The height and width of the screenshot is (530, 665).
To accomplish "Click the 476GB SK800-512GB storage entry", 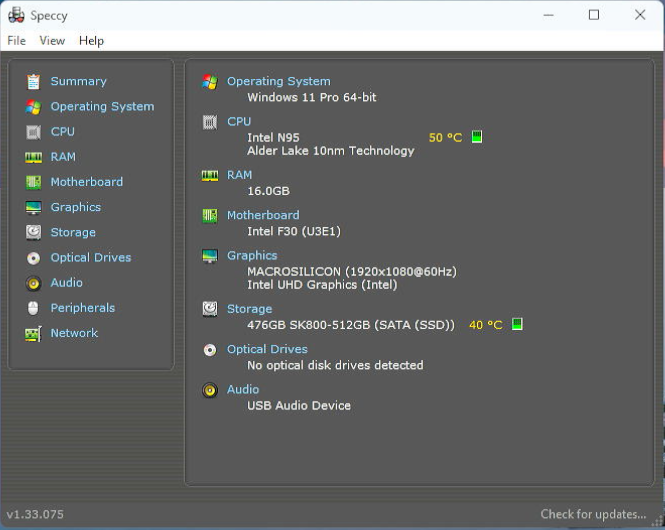I will (x=351, y=325).
